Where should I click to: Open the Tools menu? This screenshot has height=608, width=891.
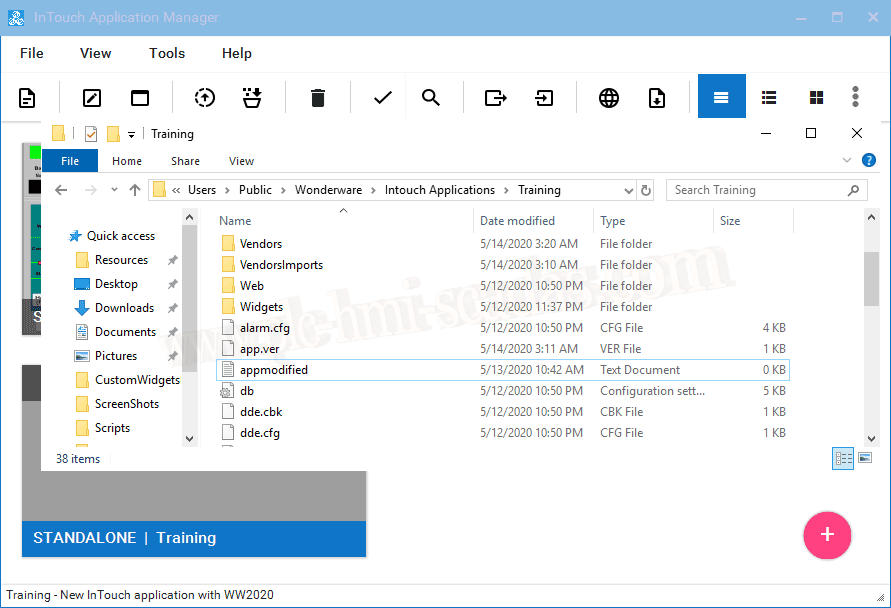tap(167, 53)
